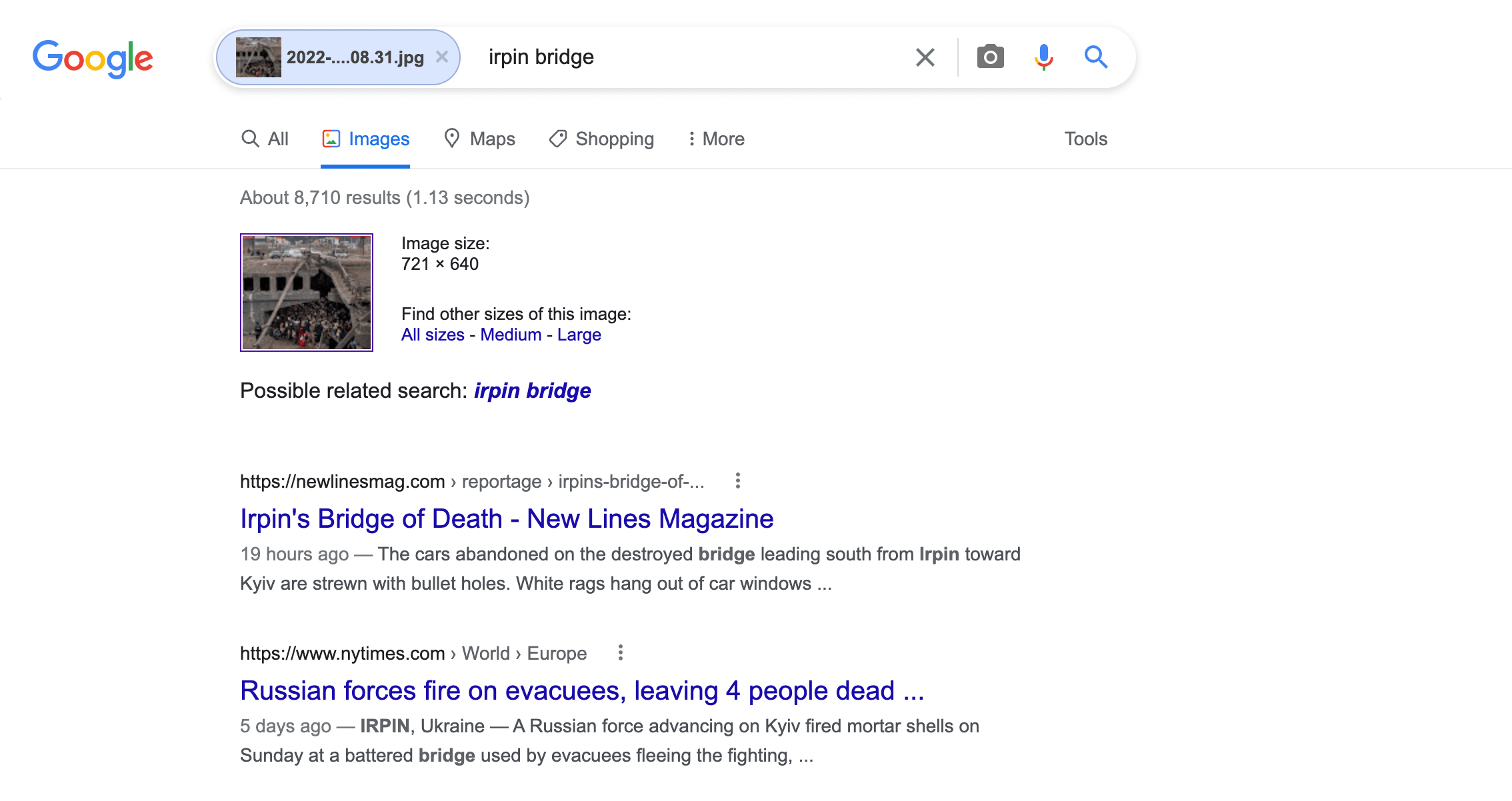Start voice search with microphone icon
The width and height of the screenshot is (1512, 801).
pos(1043,57)
